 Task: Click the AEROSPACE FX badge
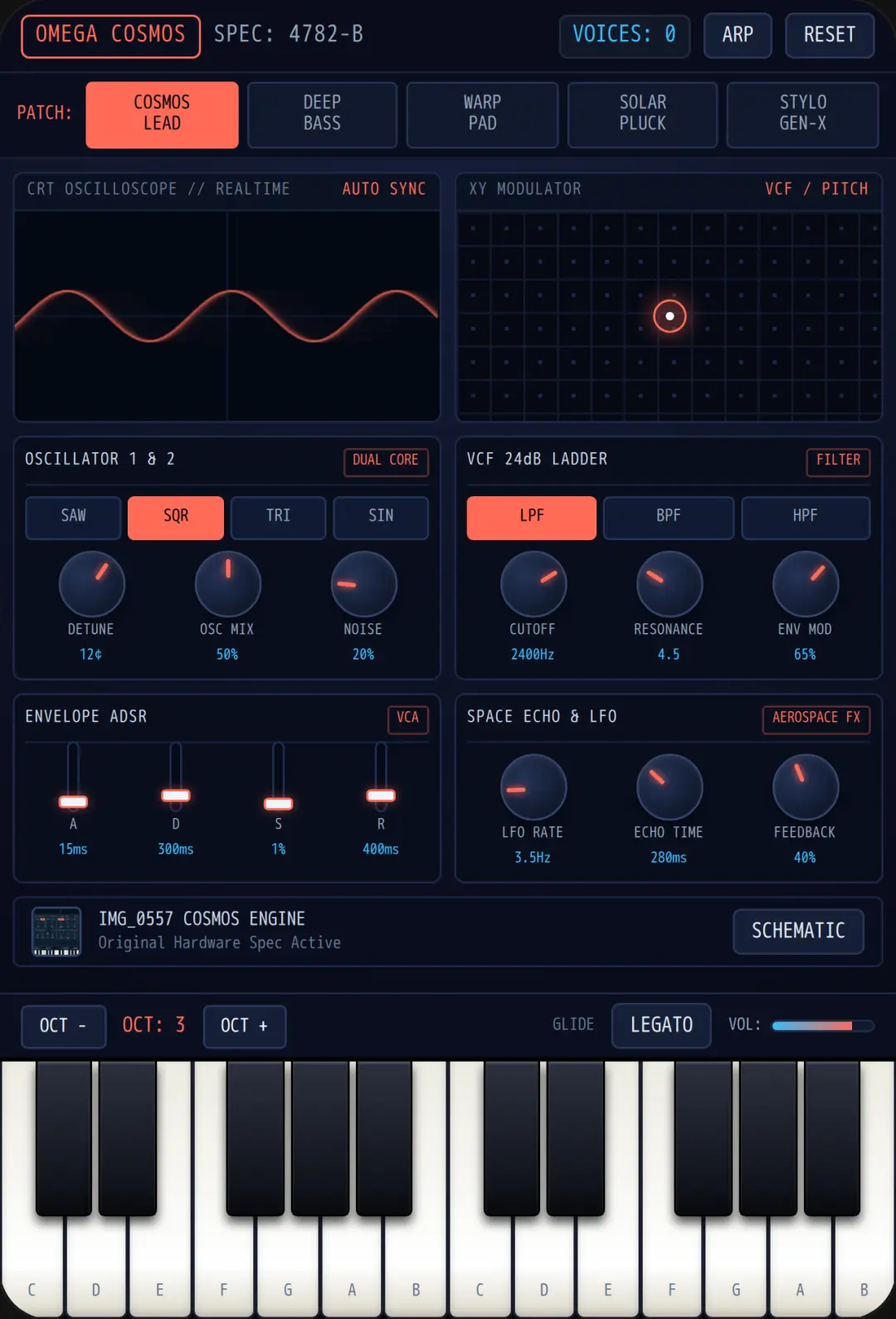coord(816,718)
